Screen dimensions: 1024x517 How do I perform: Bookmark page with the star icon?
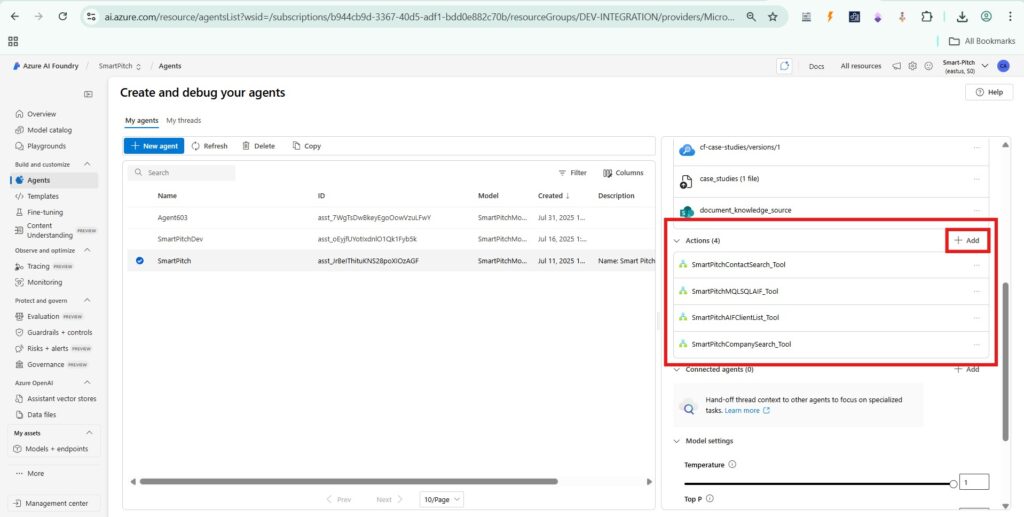[x=772, y=17]
